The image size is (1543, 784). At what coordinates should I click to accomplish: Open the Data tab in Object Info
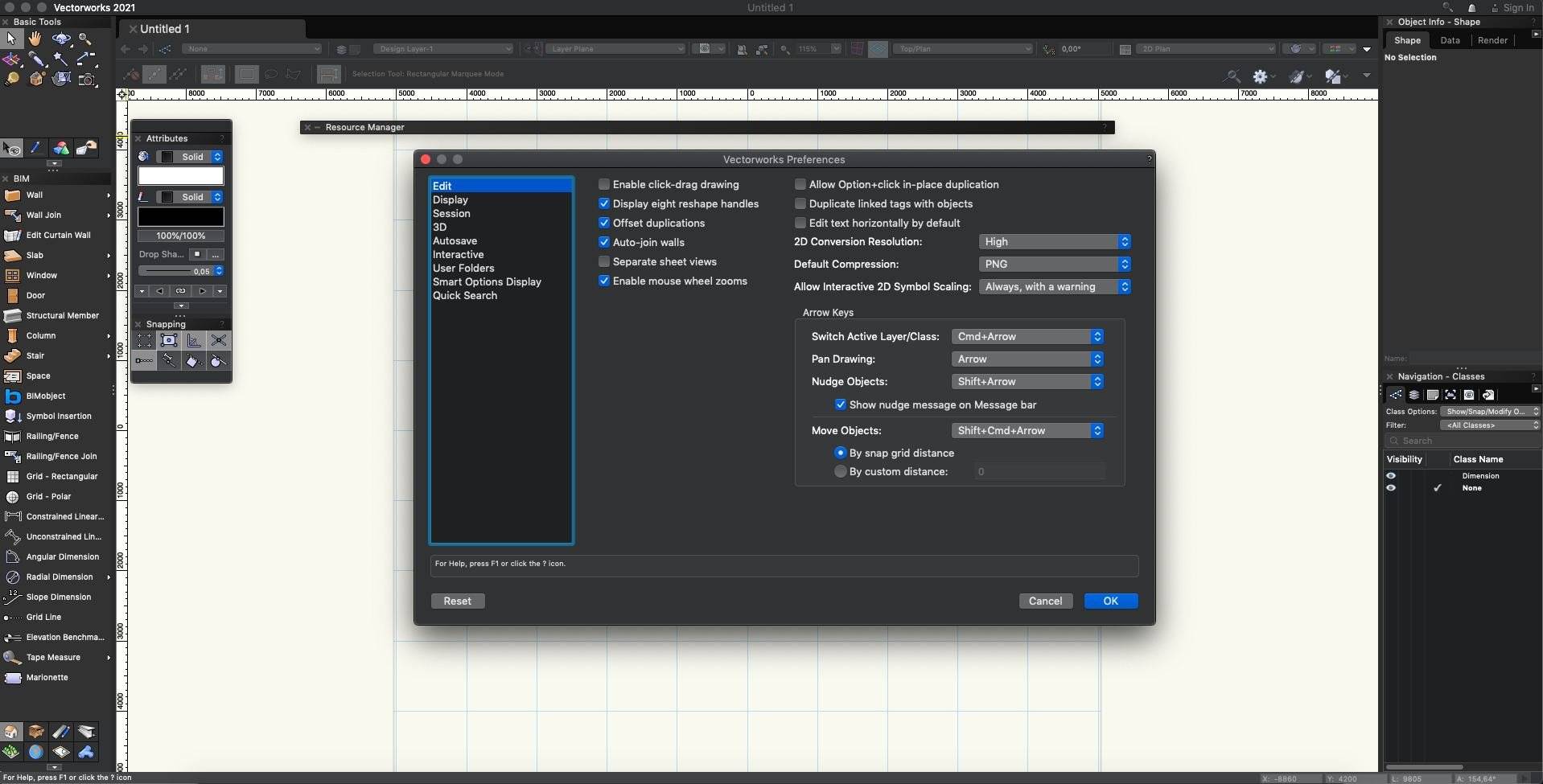(1450, 39)
